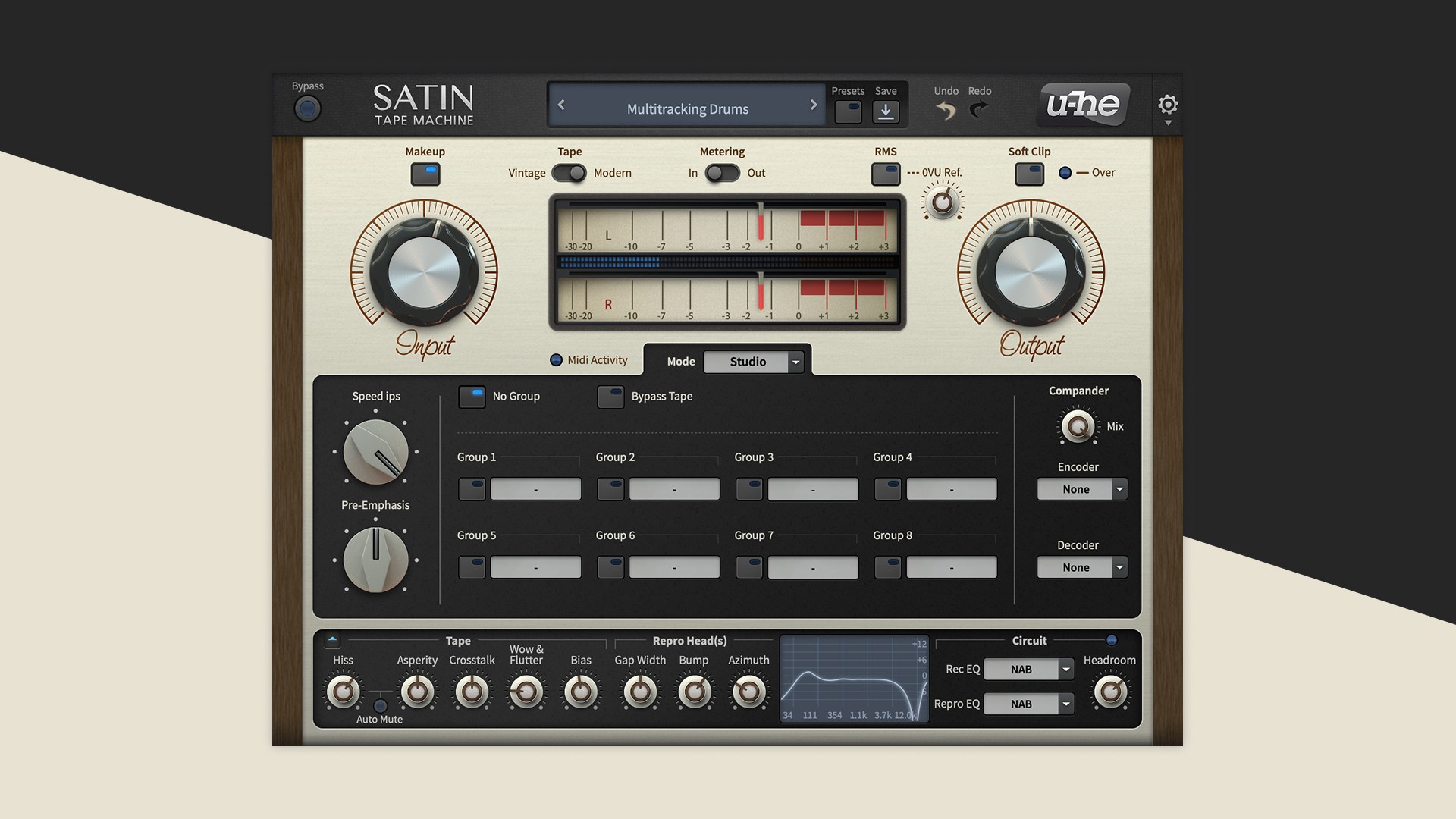Activate the Soft Clip button
The height and width of the screenshot is (819, 1456).
1029,174
